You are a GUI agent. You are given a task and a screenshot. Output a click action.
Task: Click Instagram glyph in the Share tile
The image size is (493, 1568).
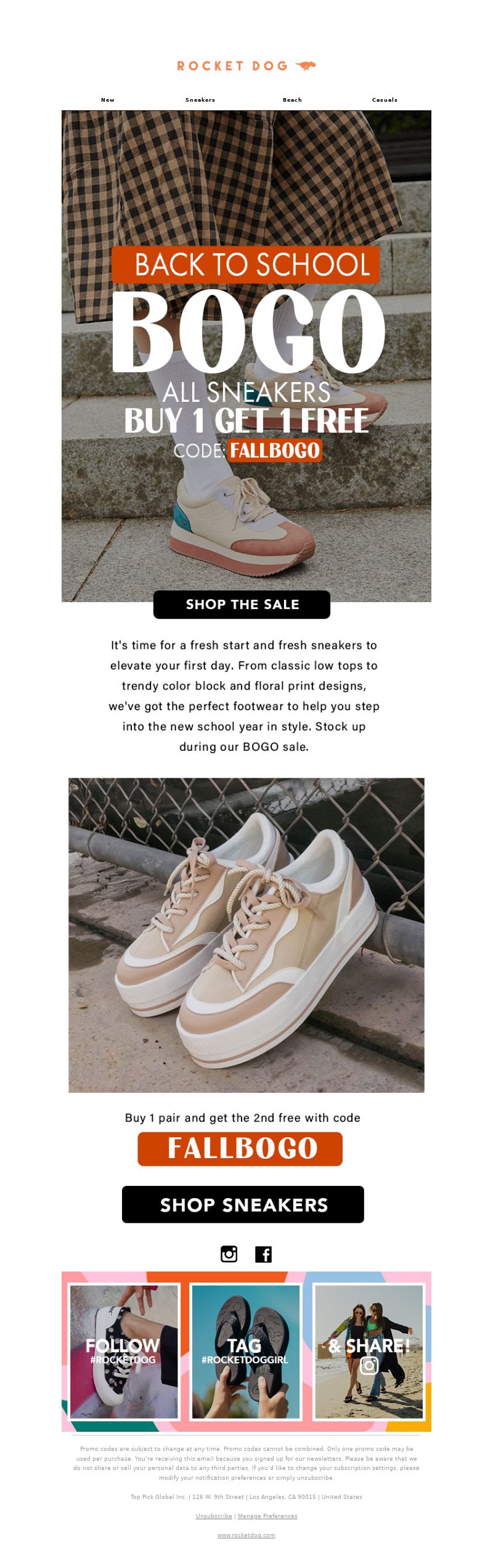pos(369,1365)
